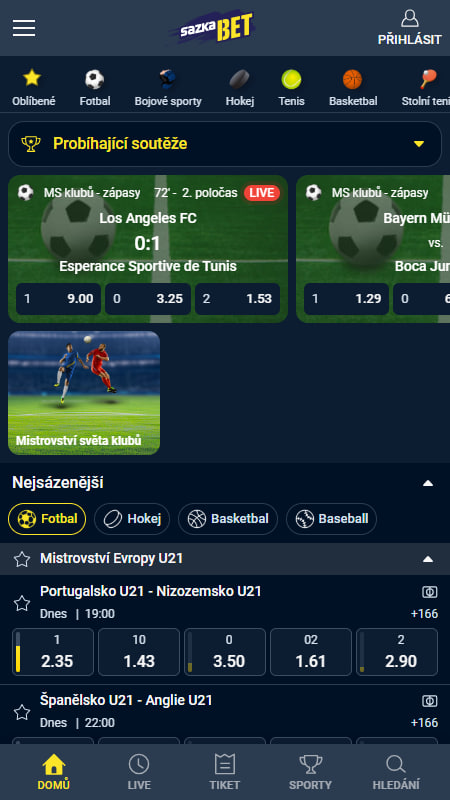Star the Portugalsko U21 - Nizozemsko U21 match
Image resolution: width=450 pixels, height=800 pixels.
pyautogui.click(x=22, y=603)
